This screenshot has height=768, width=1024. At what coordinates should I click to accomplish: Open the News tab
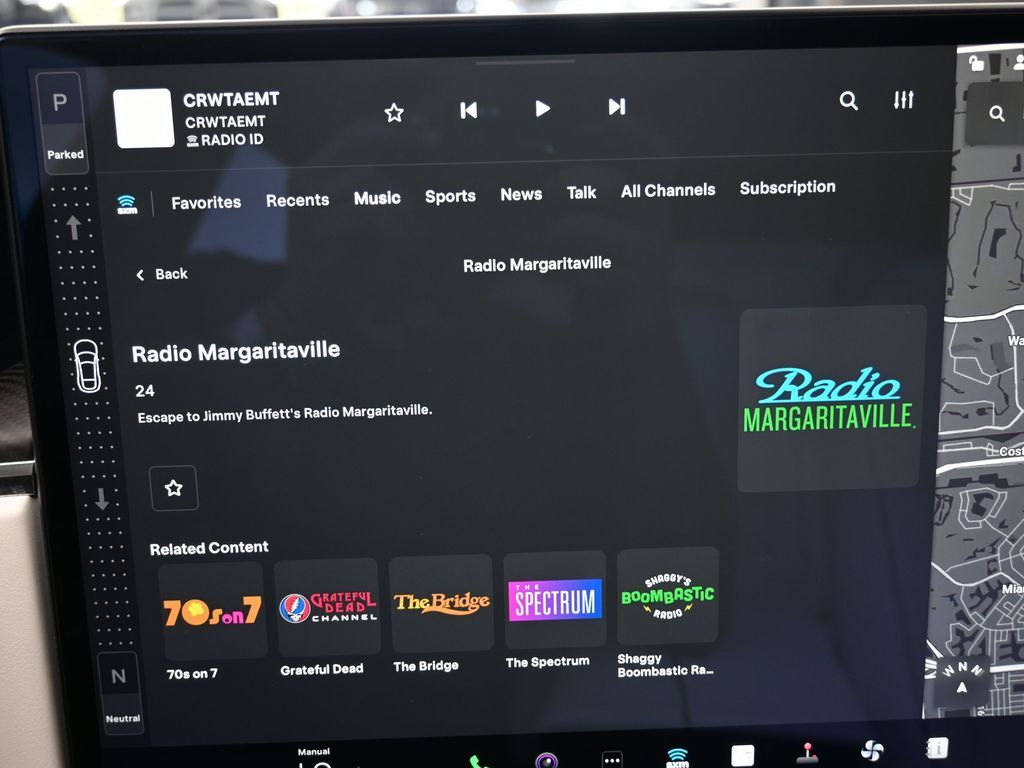[521, 194]
